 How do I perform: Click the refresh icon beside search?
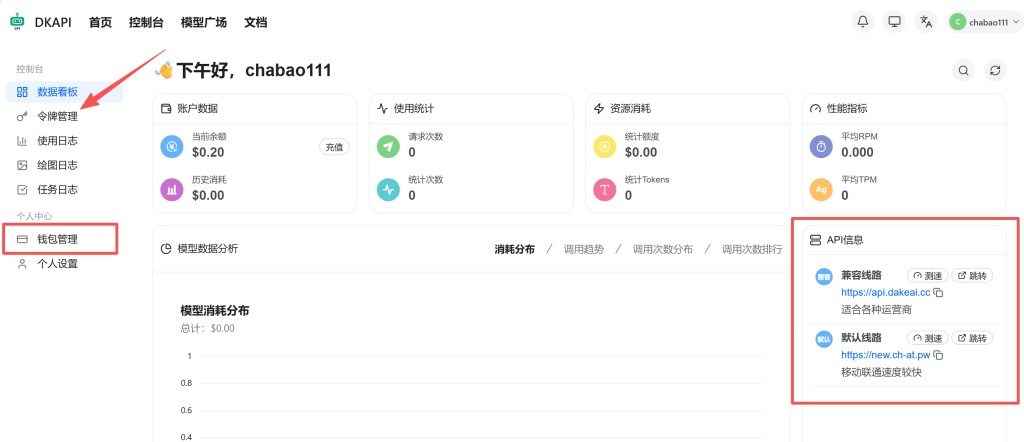point(995,70)
